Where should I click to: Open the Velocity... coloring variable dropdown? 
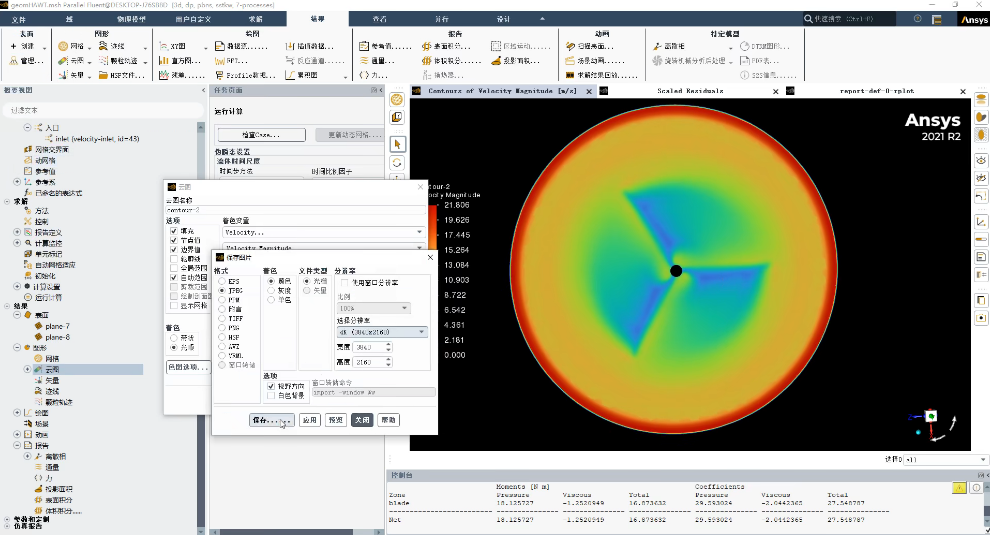pyautogui.click(x=324, y=232)
